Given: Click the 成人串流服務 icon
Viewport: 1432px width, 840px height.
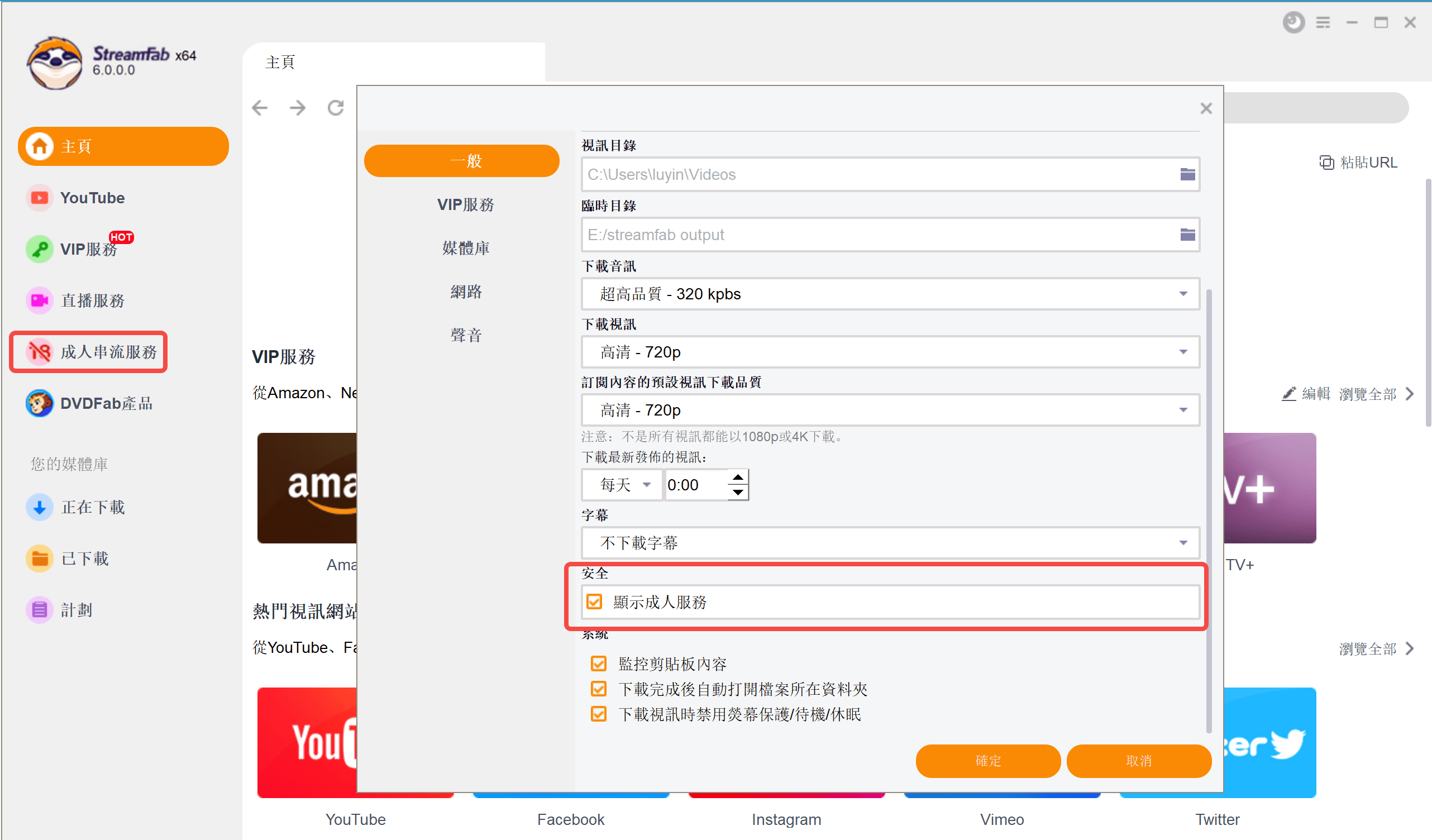Looking at the screenshot, I should click(40, 352).
